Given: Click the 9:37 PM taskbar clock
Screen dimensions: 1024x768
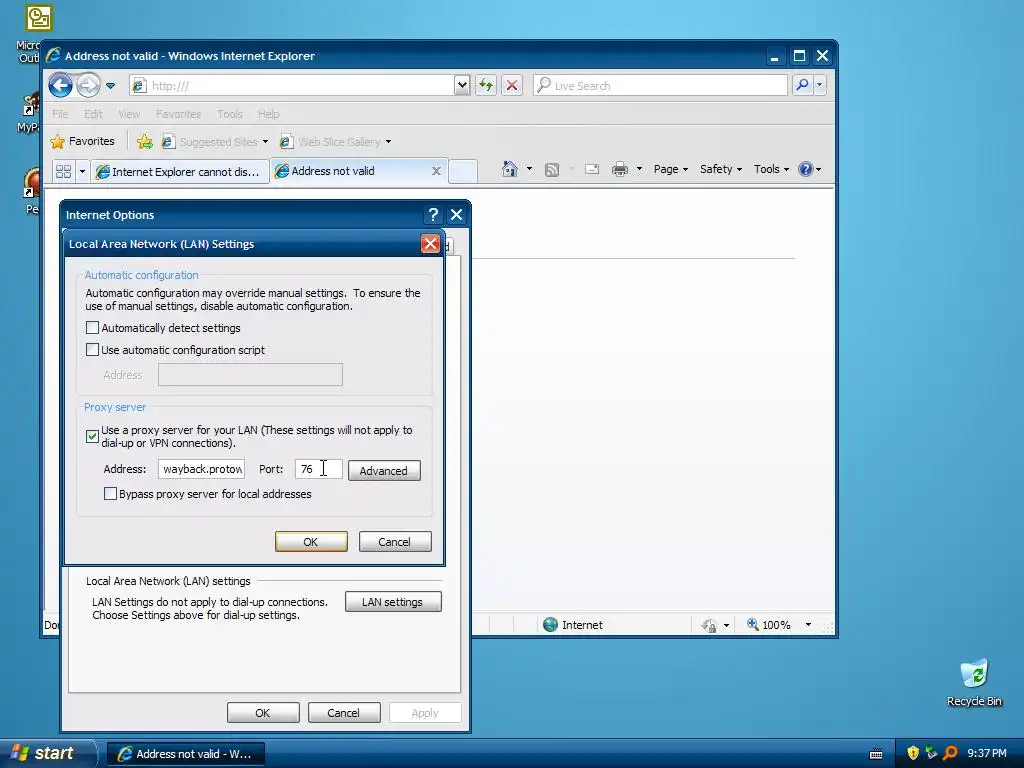Looking at the screenshot, I should pos(987,753).
